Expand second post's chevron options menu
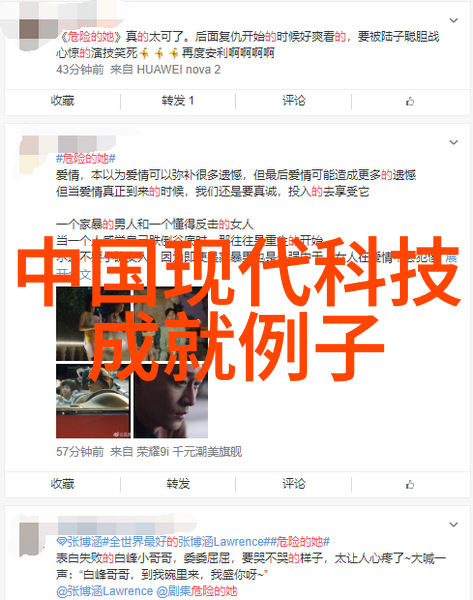The height and width of the screenshot is (600, 473). [x=453, y=142]
